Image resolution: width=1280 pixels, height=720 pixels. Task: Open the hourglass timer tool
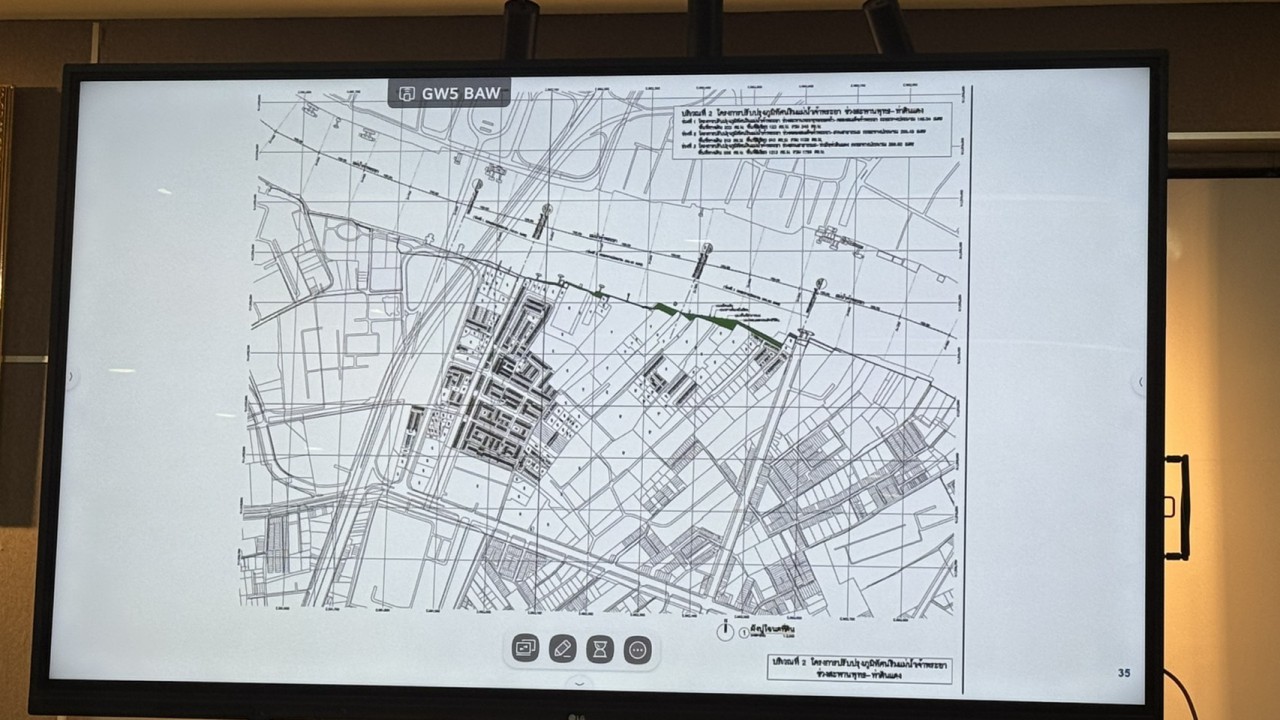coord(600,649)
